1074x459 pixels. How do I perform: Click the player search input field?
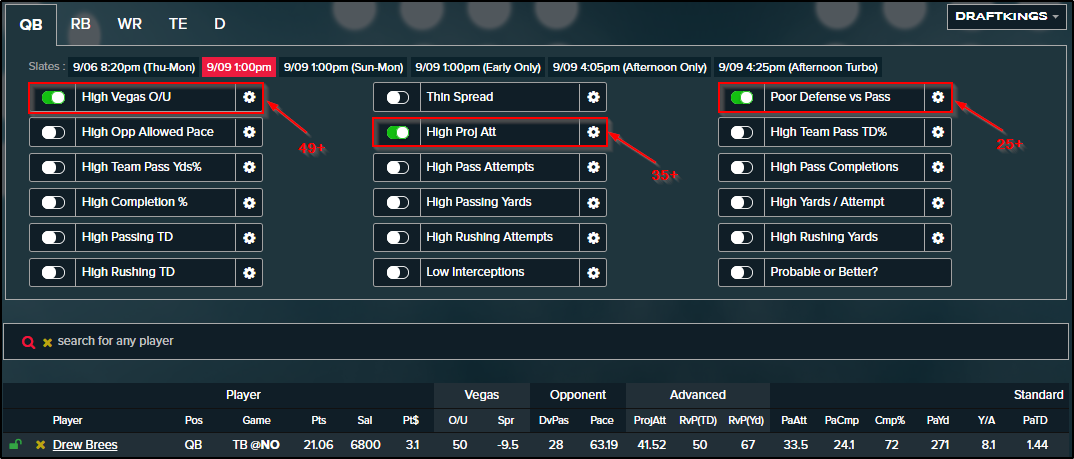point(536,341)
